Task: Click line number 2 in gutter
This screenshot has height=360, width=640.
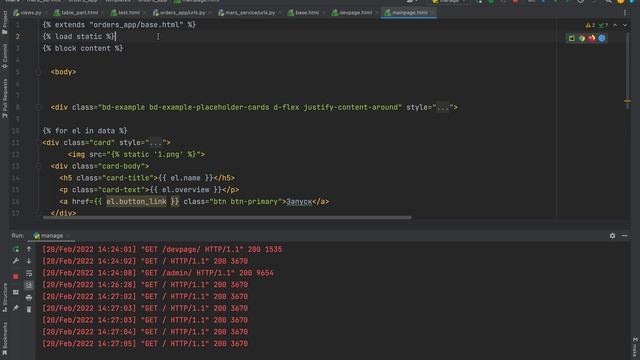Action: [17, 37]
